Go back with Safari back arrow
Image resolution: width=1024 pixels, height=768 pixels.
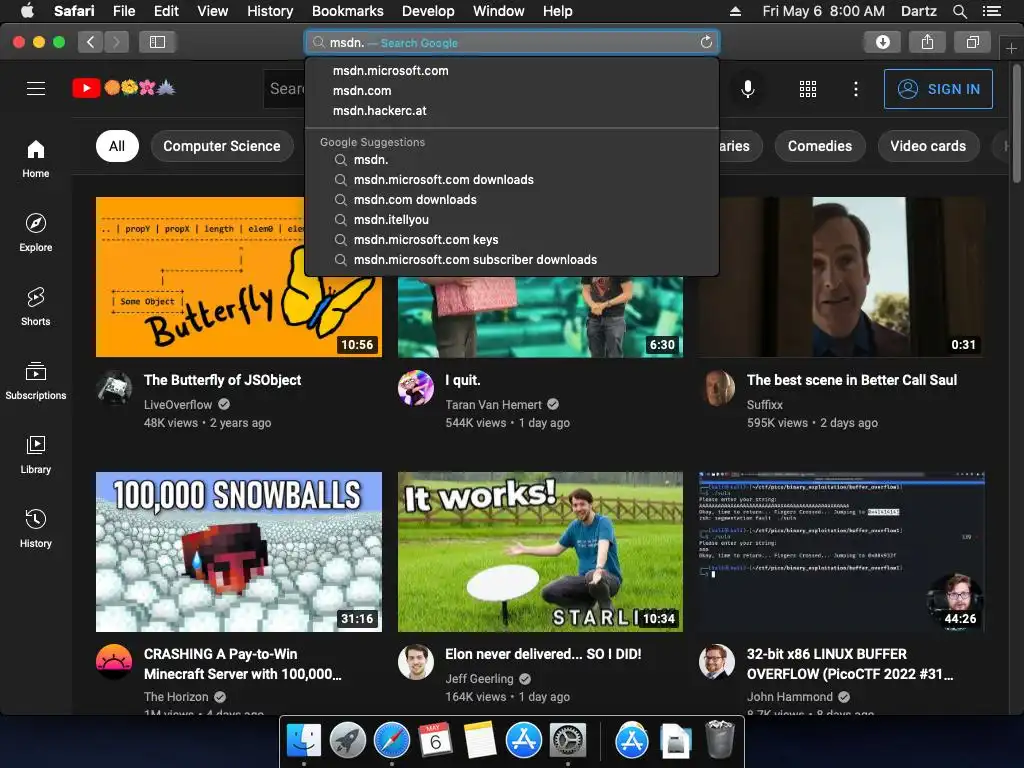pyautogui.click(x=91, y=42)
